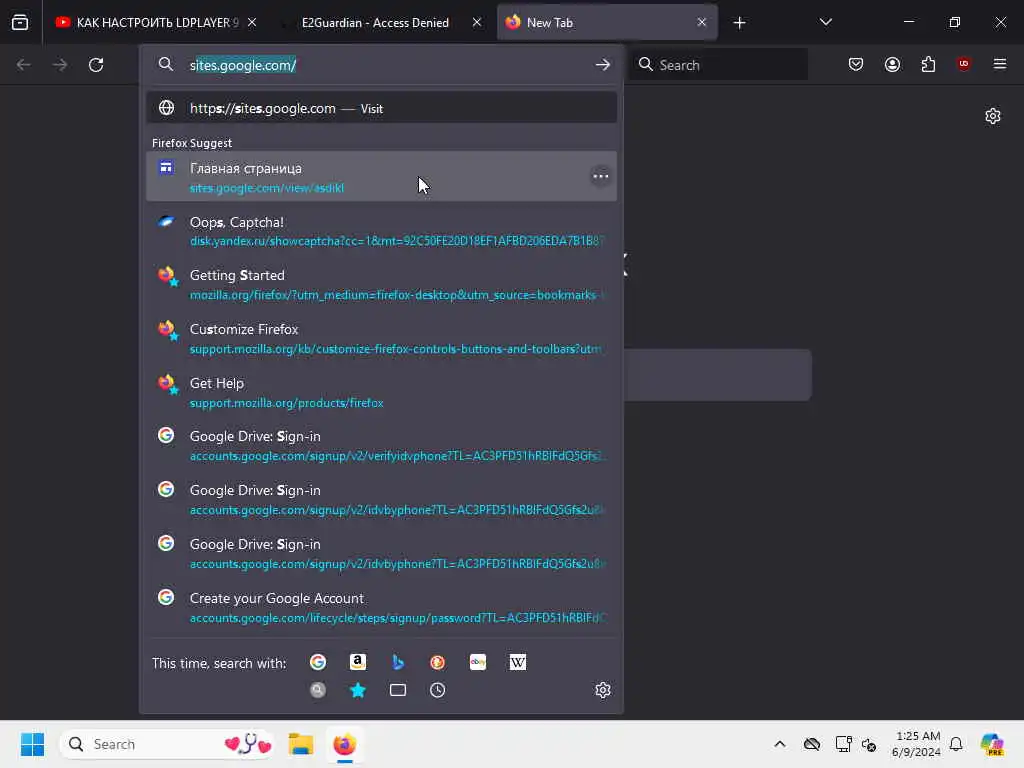The image size is (1024, 768).
Task: Search history with the clock icon
Action: (x=438, y=690)
